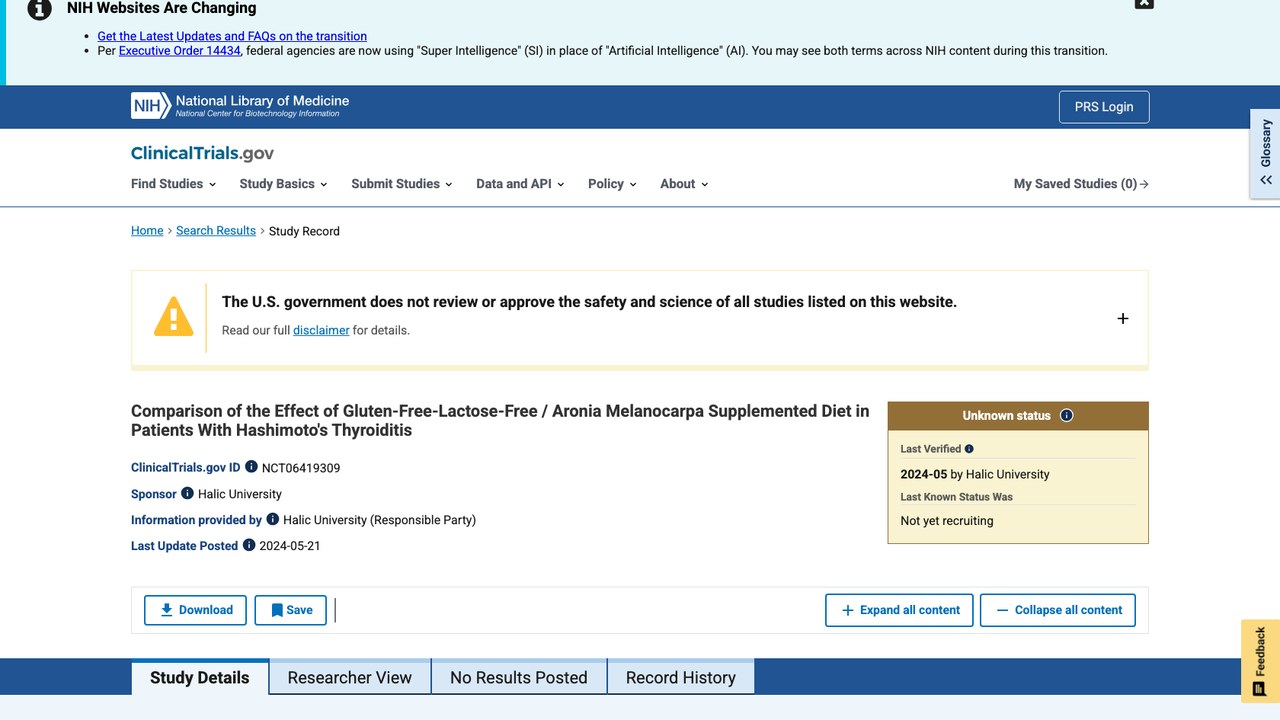Follow the Search Results breadcrumb link

216,231
